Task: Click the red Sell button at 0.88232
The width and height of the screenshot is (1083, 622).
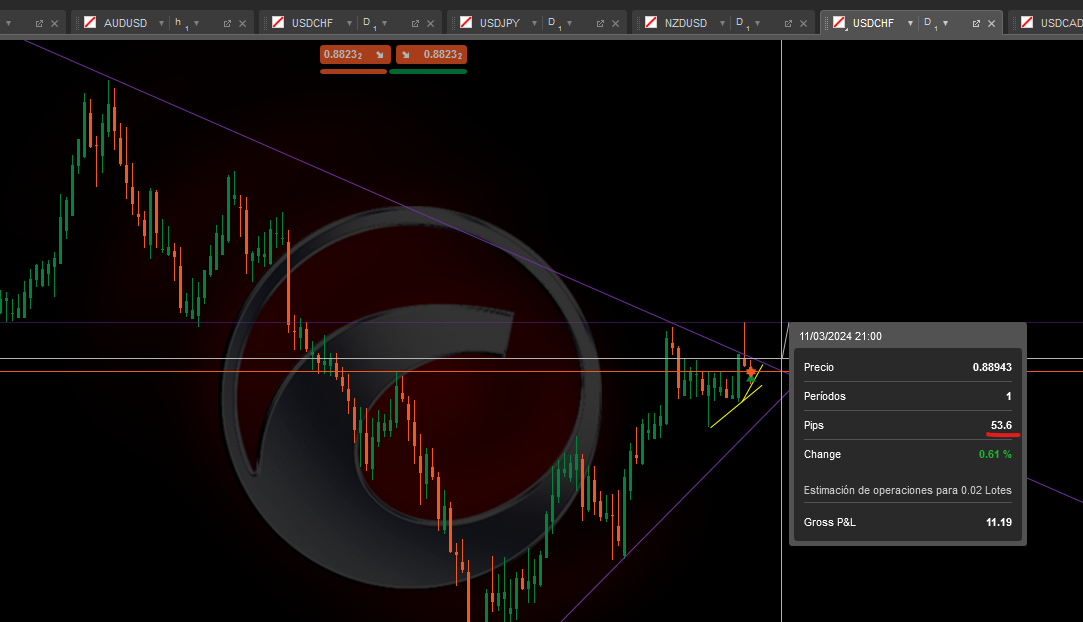Action: coord(355,55)
